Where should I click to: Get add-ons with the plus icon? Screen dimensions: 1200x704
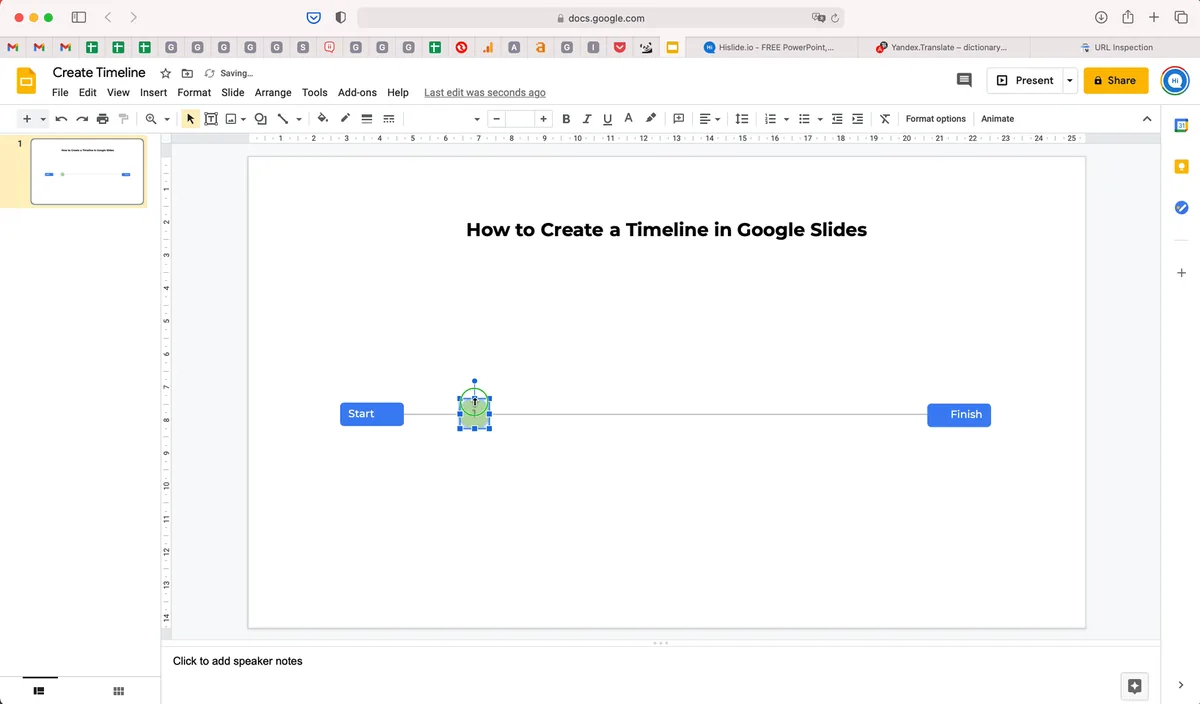pyautogui.click(x=1181, y=273)
